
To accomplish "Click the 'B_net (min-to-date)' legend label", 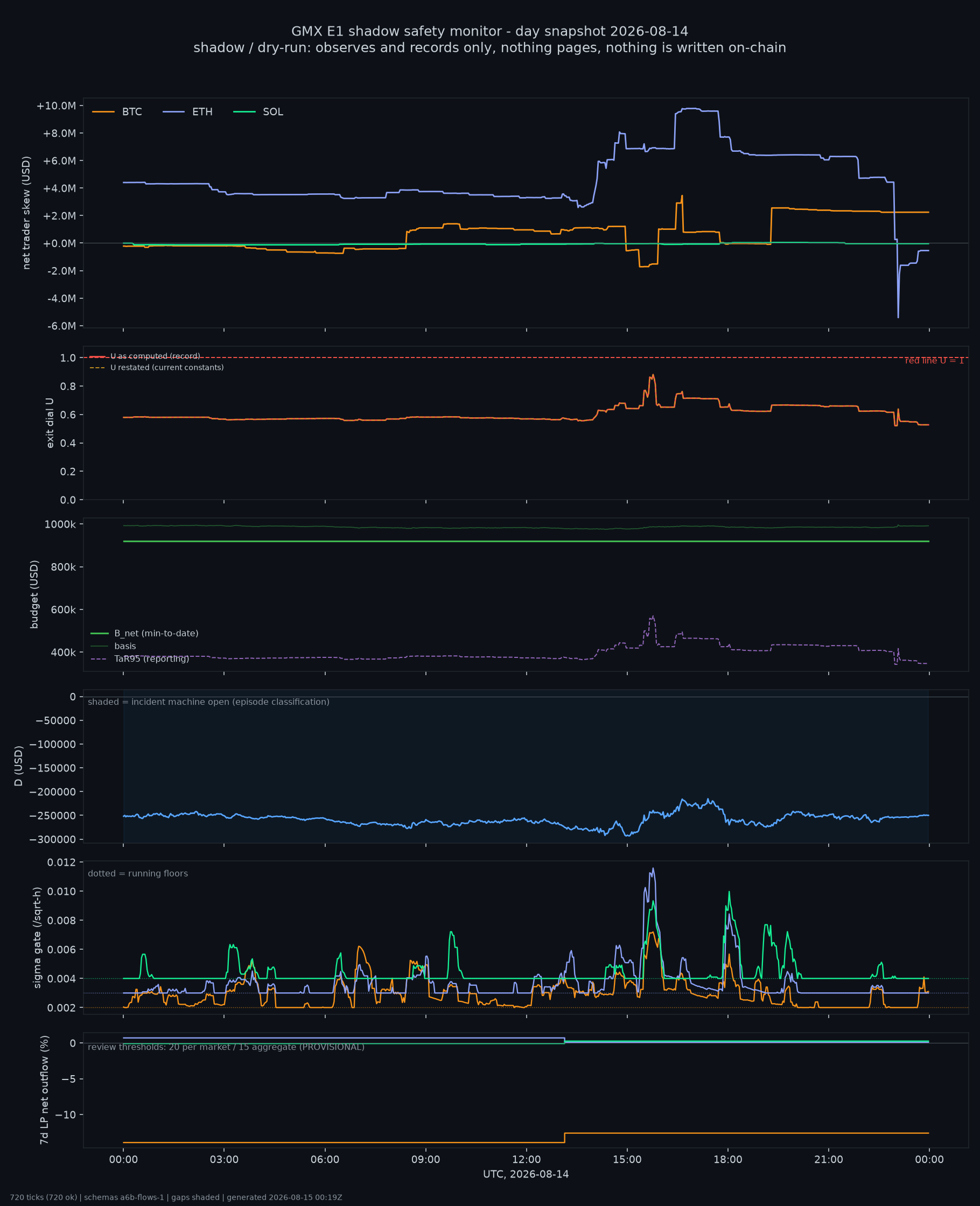I will [x=156, y=633].
